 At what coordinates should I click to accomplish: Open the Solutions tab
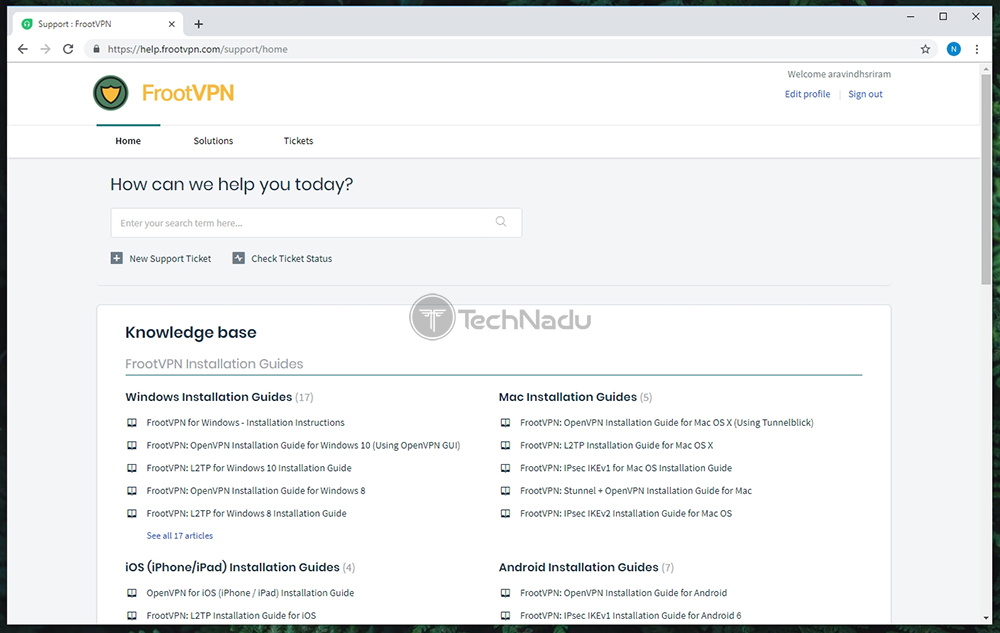coord(213,141)
